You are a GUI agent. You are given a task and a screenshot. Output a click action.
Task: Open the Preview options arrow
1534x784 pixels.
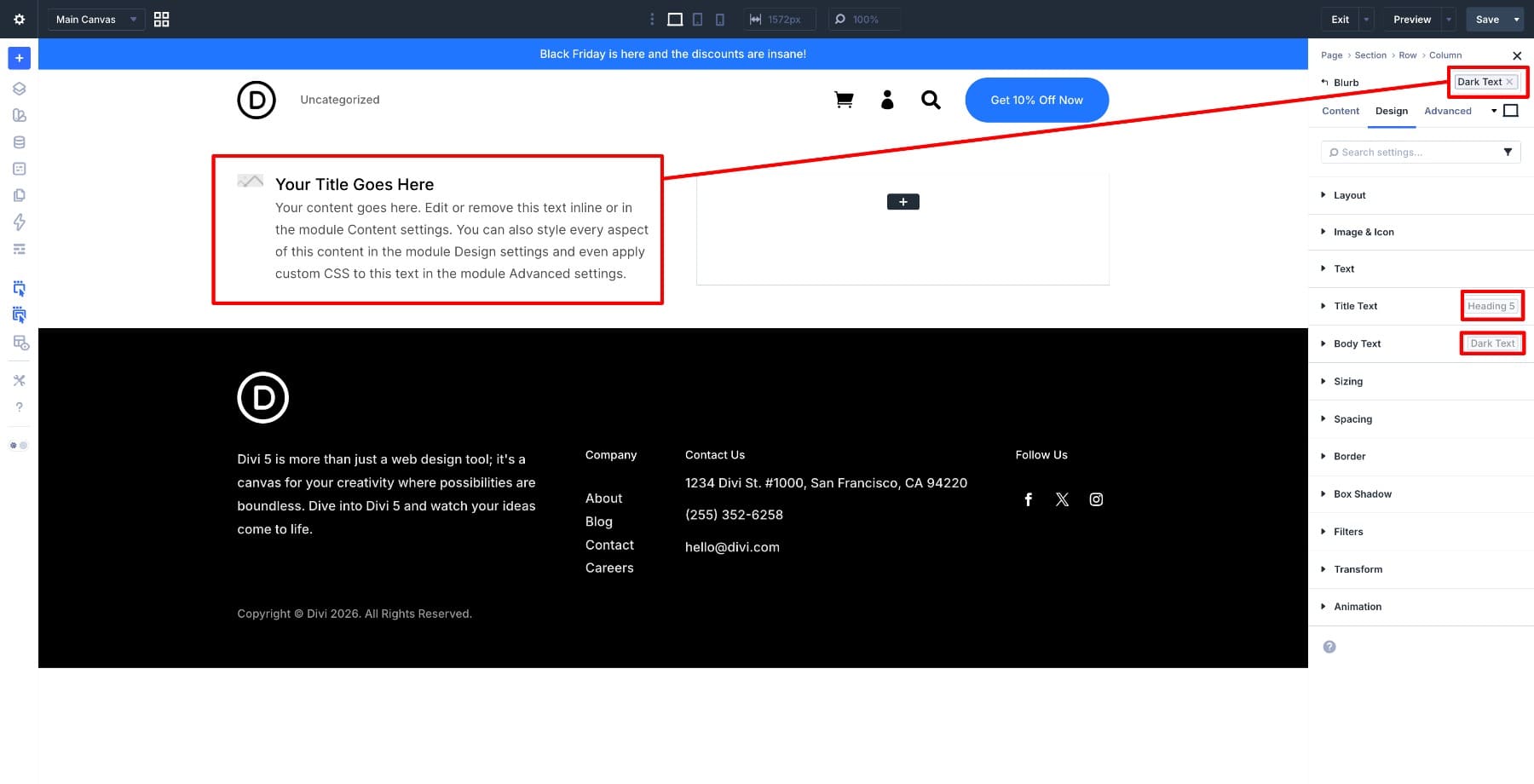click(1449, 19)
